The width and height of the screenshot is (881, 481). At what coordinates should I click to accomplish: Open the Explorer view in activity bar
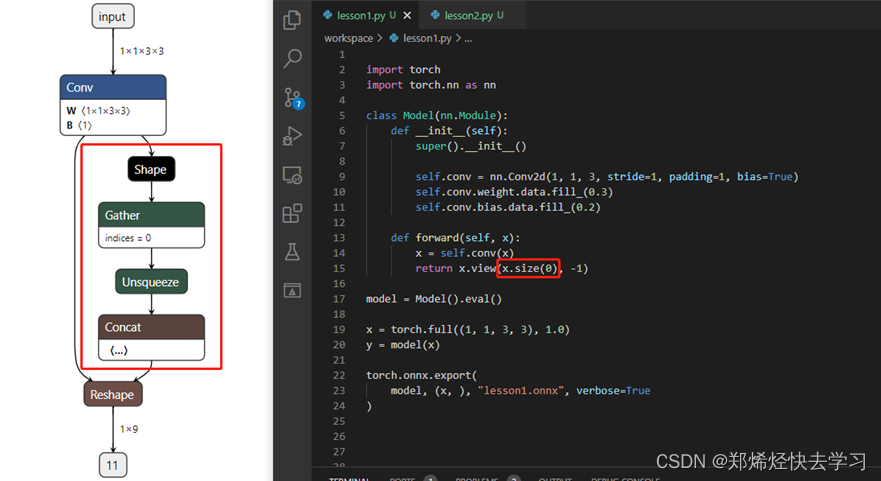292,20
